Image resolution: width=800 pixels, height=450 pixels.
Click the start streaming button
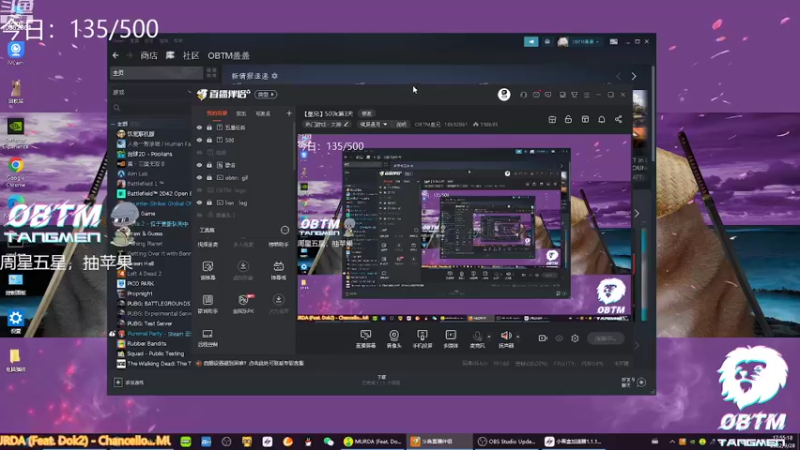pos(606,338)
